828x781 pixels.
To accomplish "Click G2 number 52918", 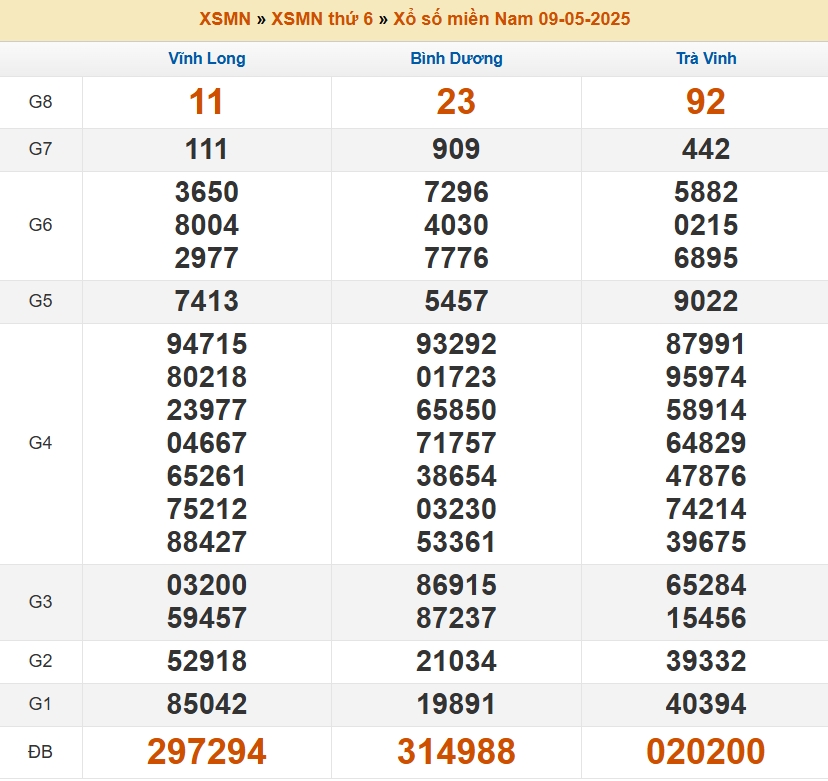I will point(206,661).
